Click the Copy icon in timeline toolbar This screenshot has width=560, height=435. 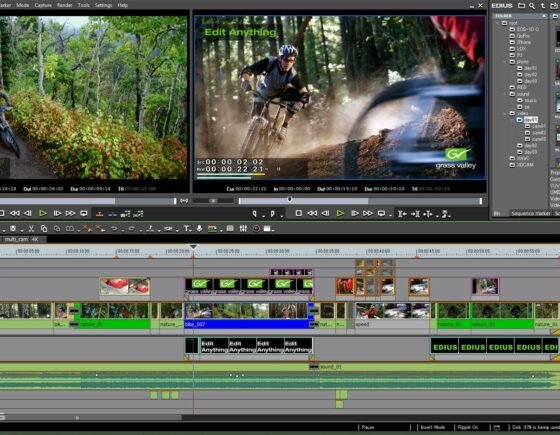pyautogui.click(x=44, y=229)
